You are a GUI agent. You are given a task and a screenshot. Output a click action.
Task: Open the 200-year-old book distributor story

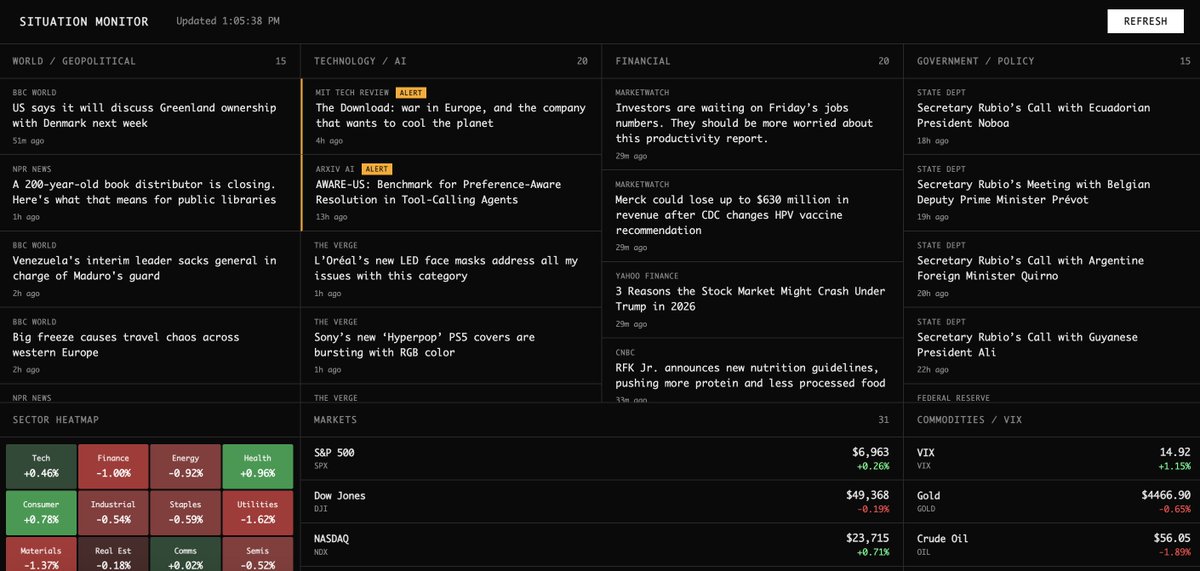(144, 192)
